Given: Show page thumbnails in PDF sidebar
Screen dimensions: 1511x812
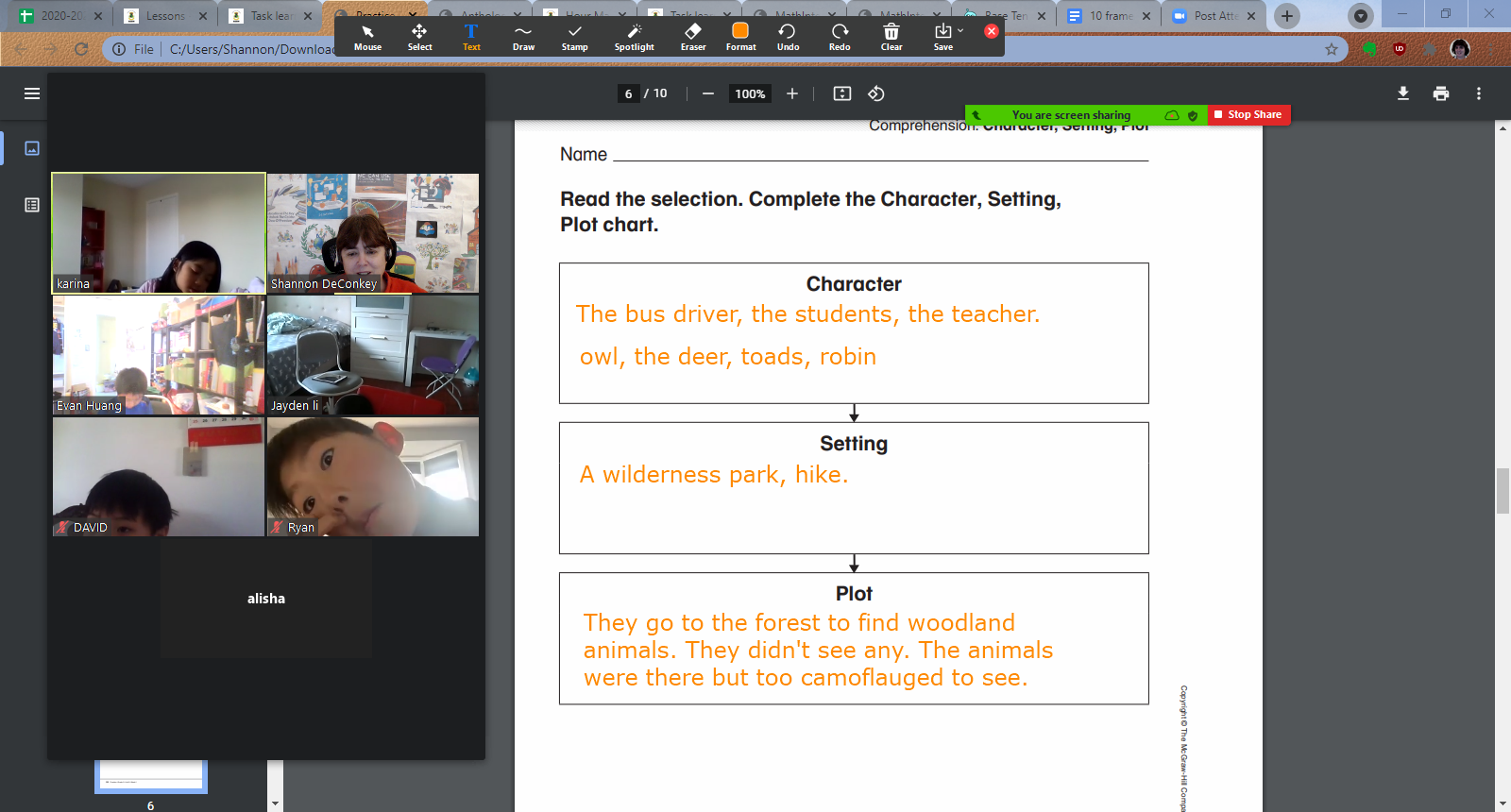Looking at the screenshot, I should pos(32,148).
